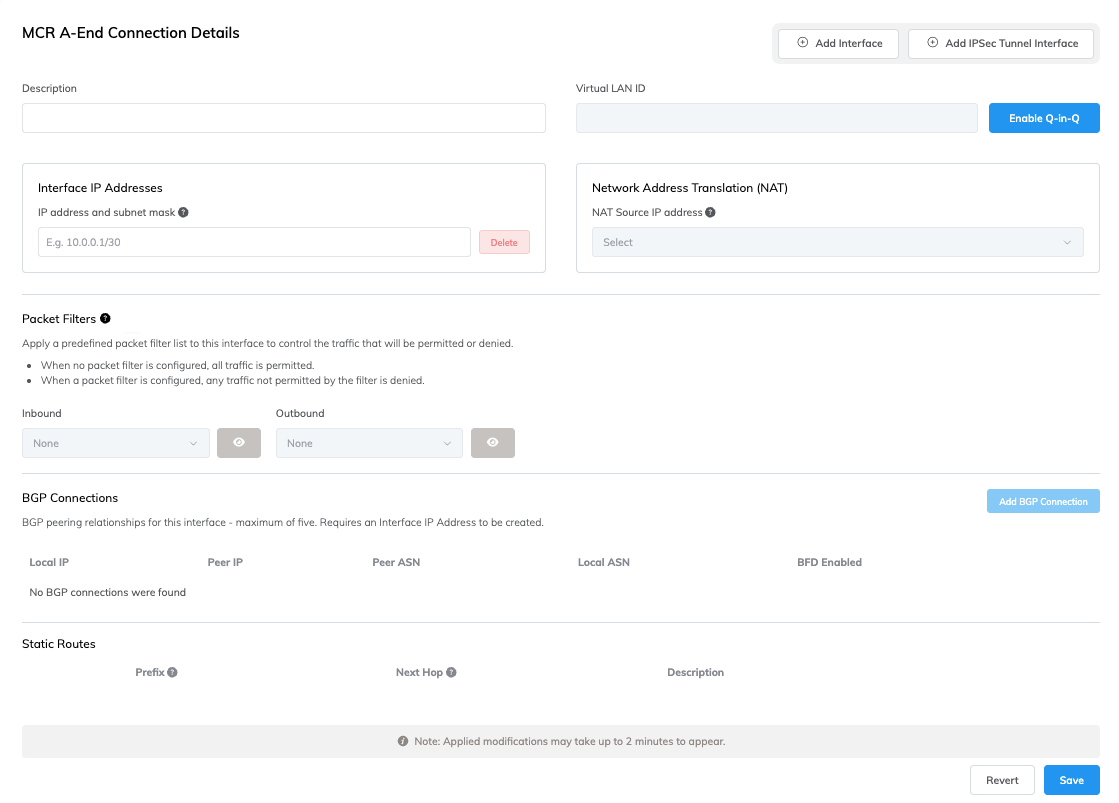
Task: Expand the Outbound packet filter dropdown
Action: (368, 443)
